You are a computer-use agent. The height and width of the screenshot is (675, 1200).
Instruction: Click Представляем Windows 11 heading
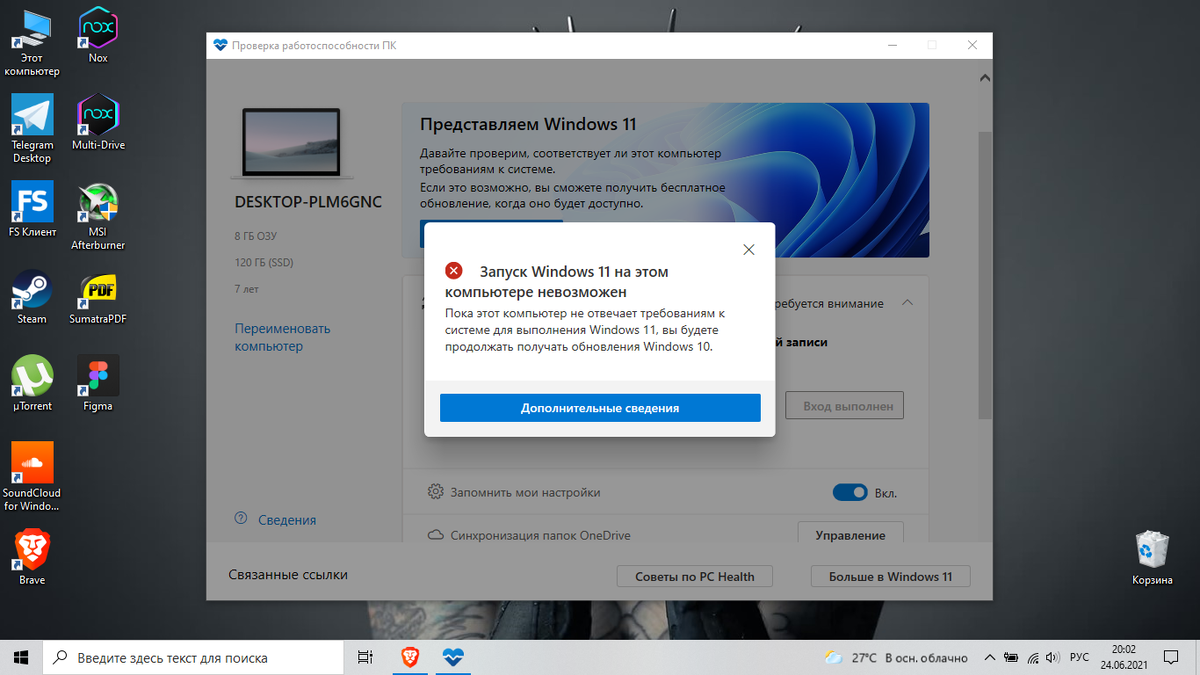click(x=528, y=125)
